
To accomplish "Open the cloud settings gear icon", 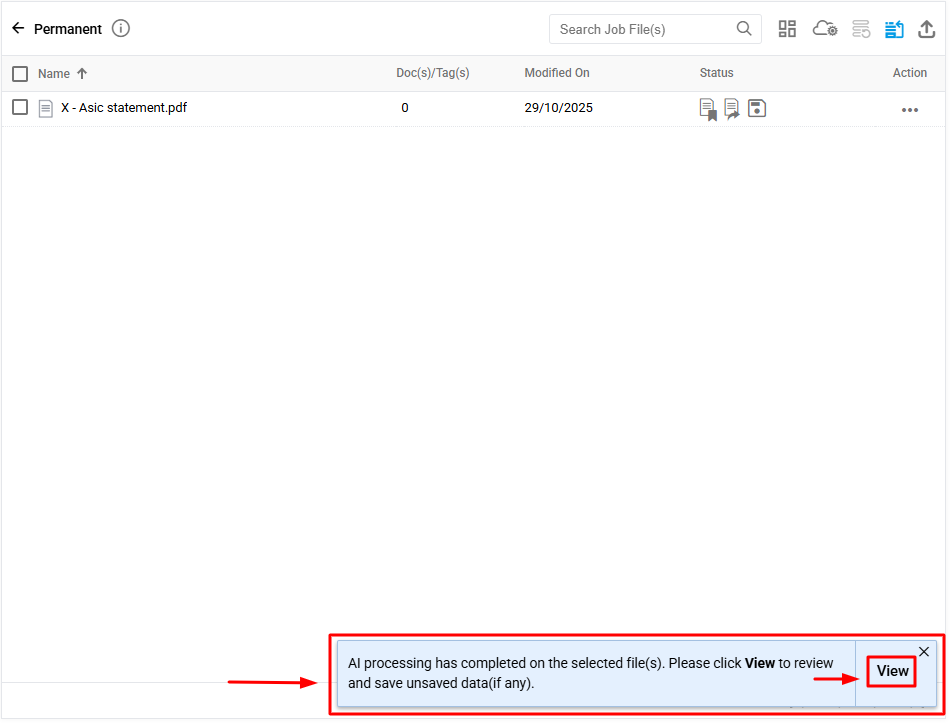I will point(825,29).
